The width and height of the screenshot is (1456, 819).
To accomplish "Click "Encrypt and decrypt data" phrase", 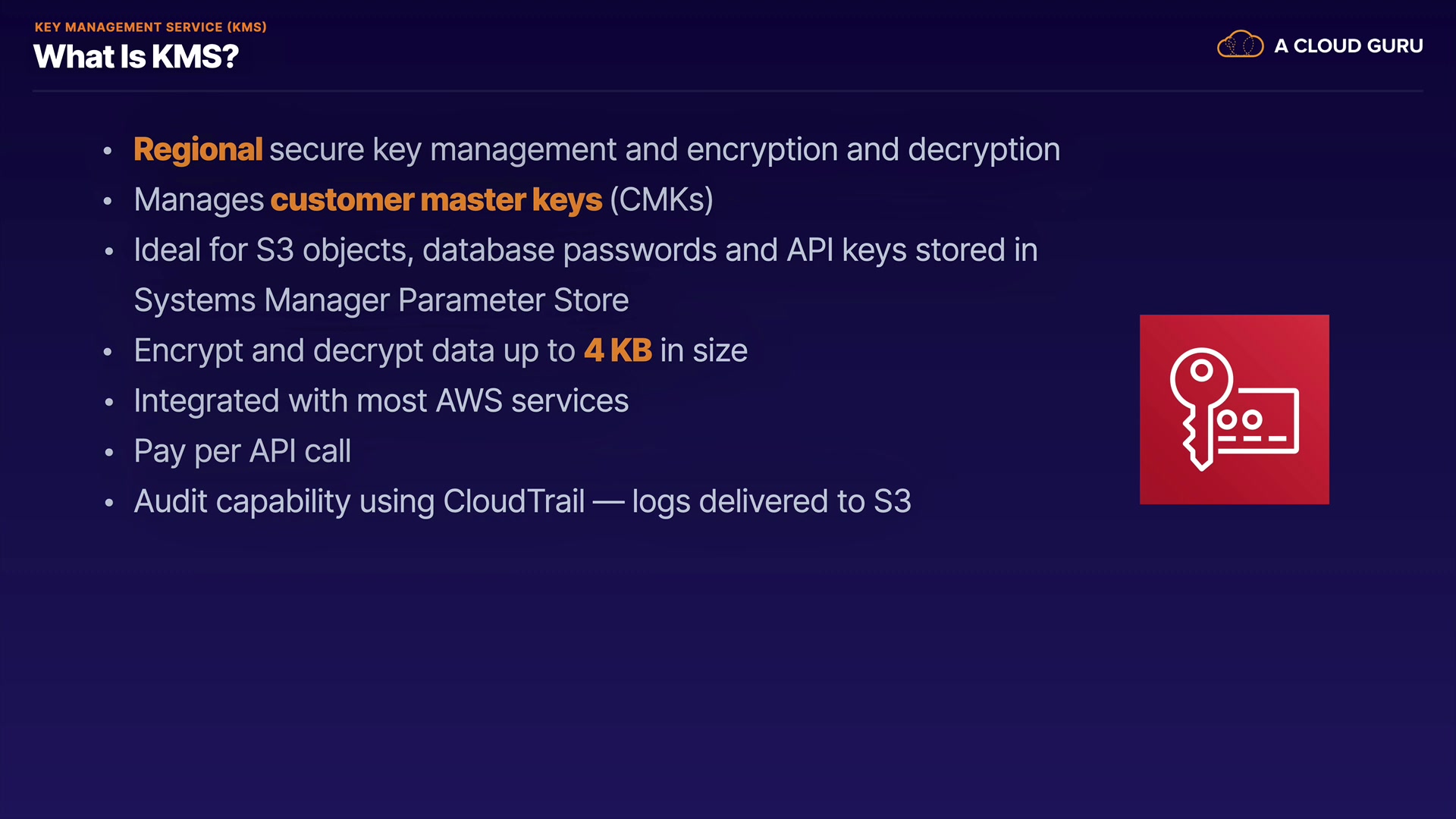I will [x=314, y=350].
